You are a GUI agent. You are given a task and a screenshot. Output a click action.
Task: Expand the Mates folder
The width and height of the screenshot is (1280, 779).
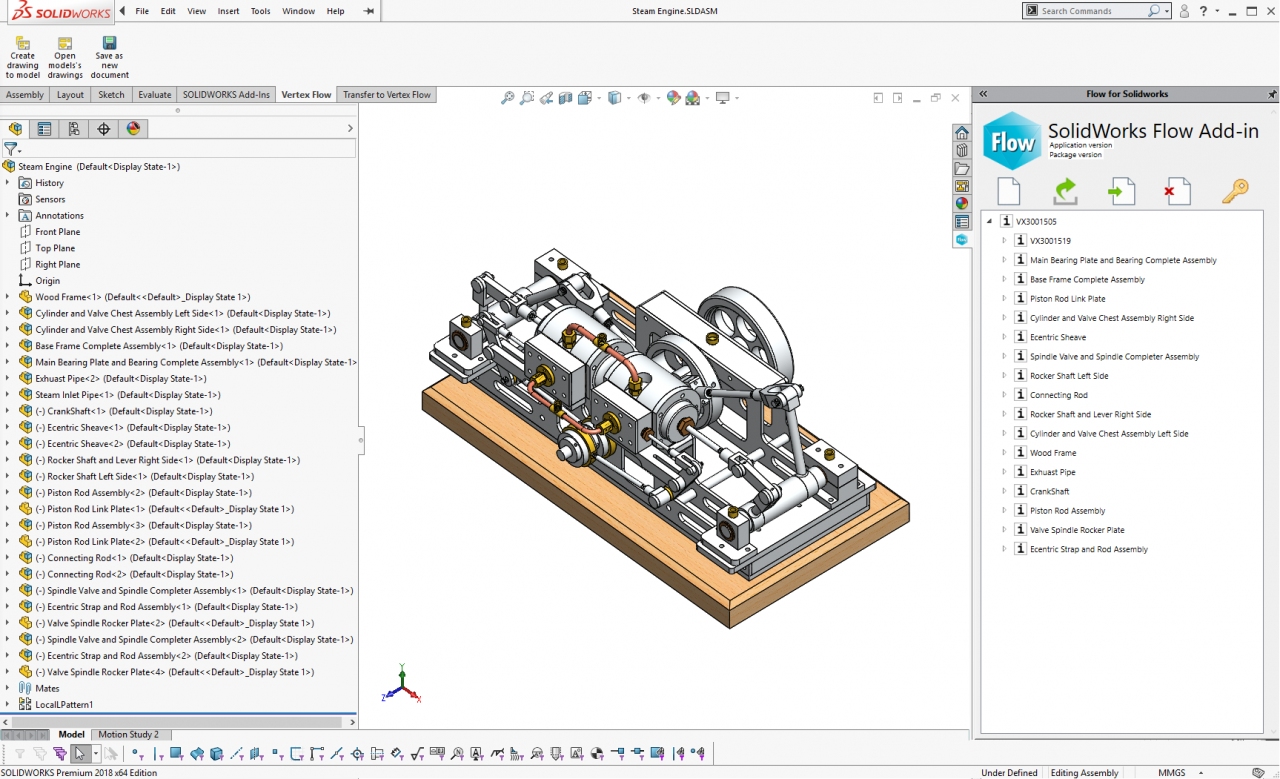(9, 688)
